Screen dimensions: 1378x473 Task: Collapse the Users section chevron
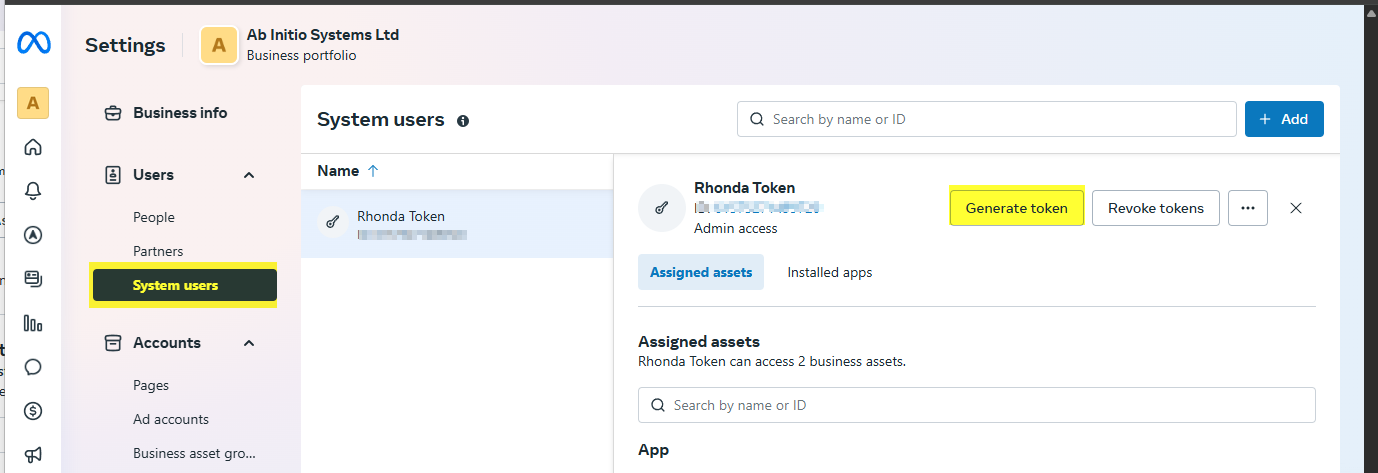tap(249, 175)
